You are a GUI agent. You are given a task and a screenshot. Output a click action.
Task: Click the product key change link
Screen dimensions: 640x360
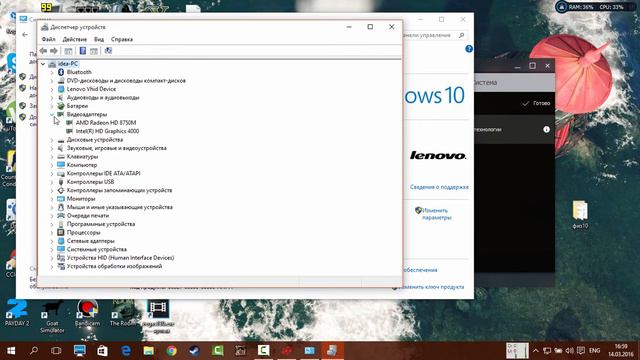pos(431,287)
